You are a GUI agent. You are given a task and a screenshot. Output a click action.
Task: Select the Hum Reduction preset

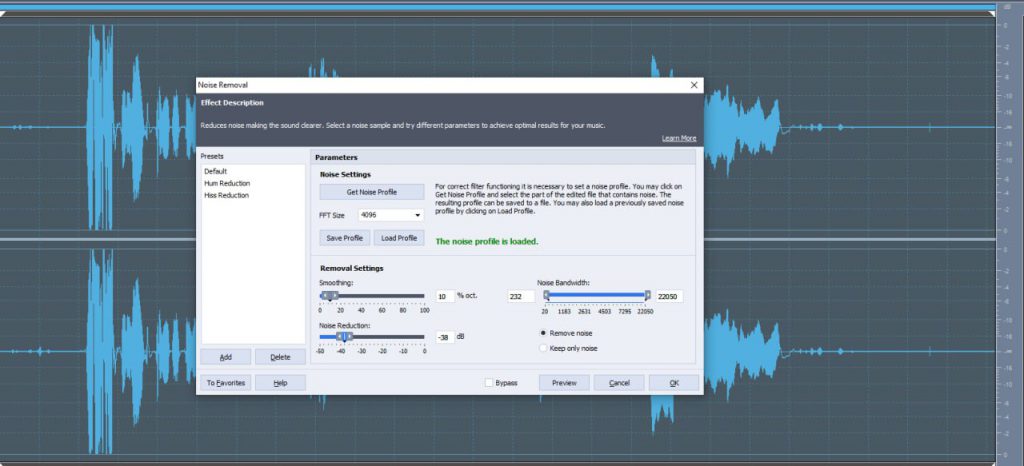pos(227,183)
